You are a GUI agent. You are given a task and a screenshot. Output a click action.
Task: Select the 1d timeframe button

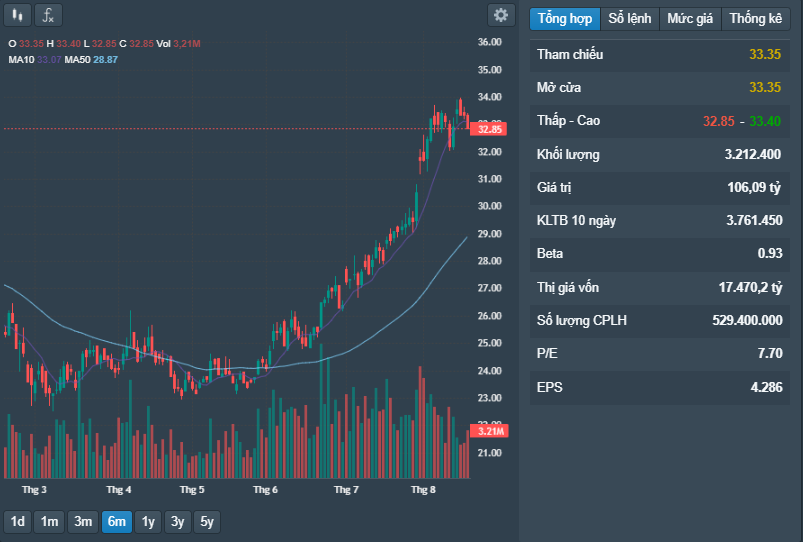(17, 522)
